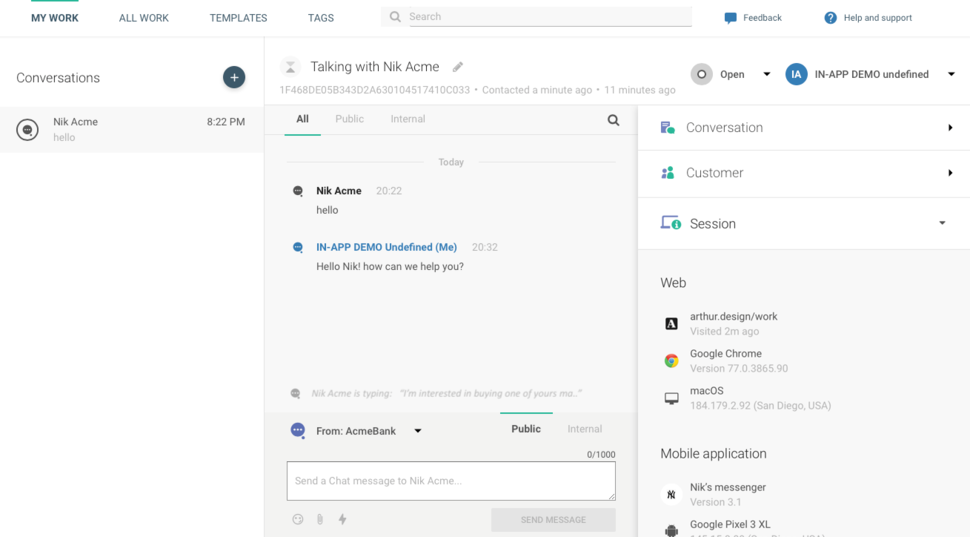The image size is (970, 537).
Task: Click the new conversation plus icon
Action: tap(234, 77)
